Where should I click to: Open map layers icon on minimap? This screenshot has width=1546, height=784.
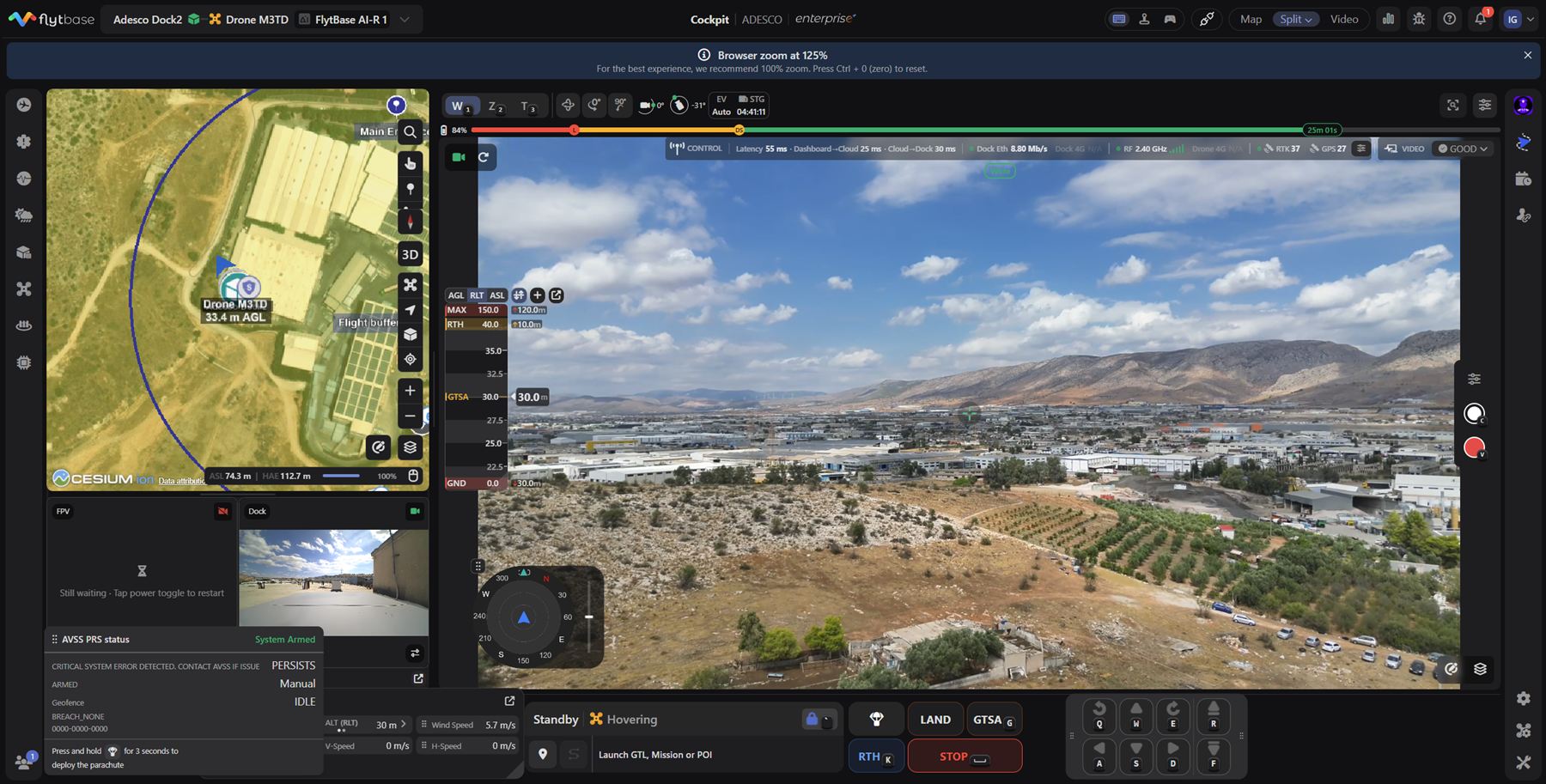tap(411, 447)
